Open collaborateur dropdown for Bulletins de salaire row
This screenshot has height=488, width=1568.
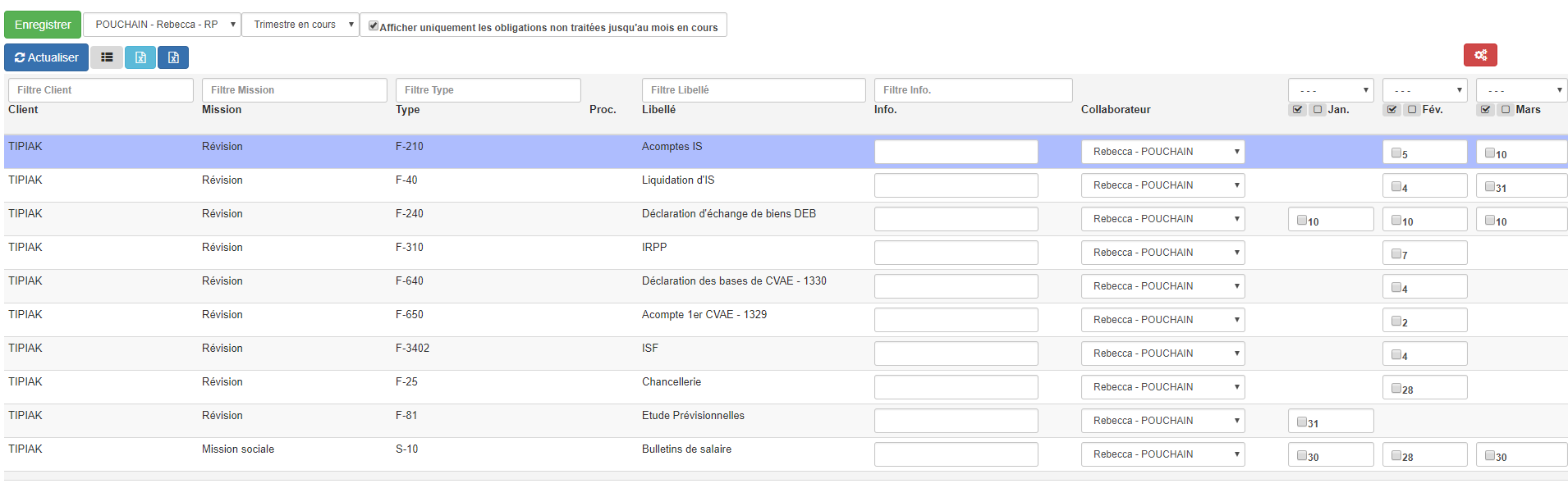click(1162, 454)
